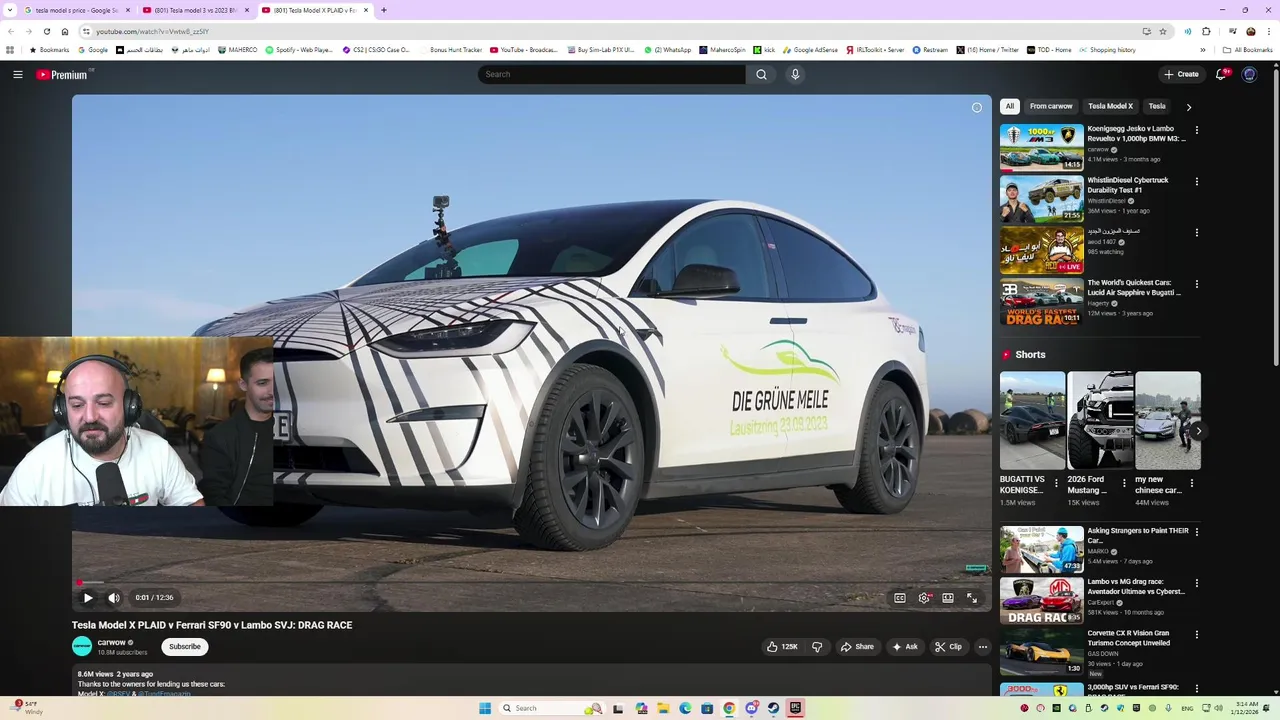This screenshot has height=720, width=1280.
Task: Open World's Quickest Cars drag race title
Action: 1134,288
